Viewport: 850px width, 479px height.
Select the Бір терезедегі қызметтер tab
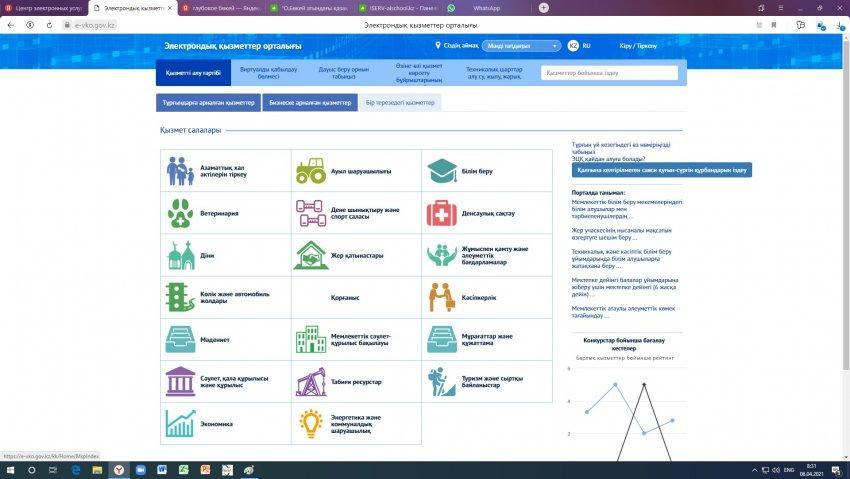400,102
